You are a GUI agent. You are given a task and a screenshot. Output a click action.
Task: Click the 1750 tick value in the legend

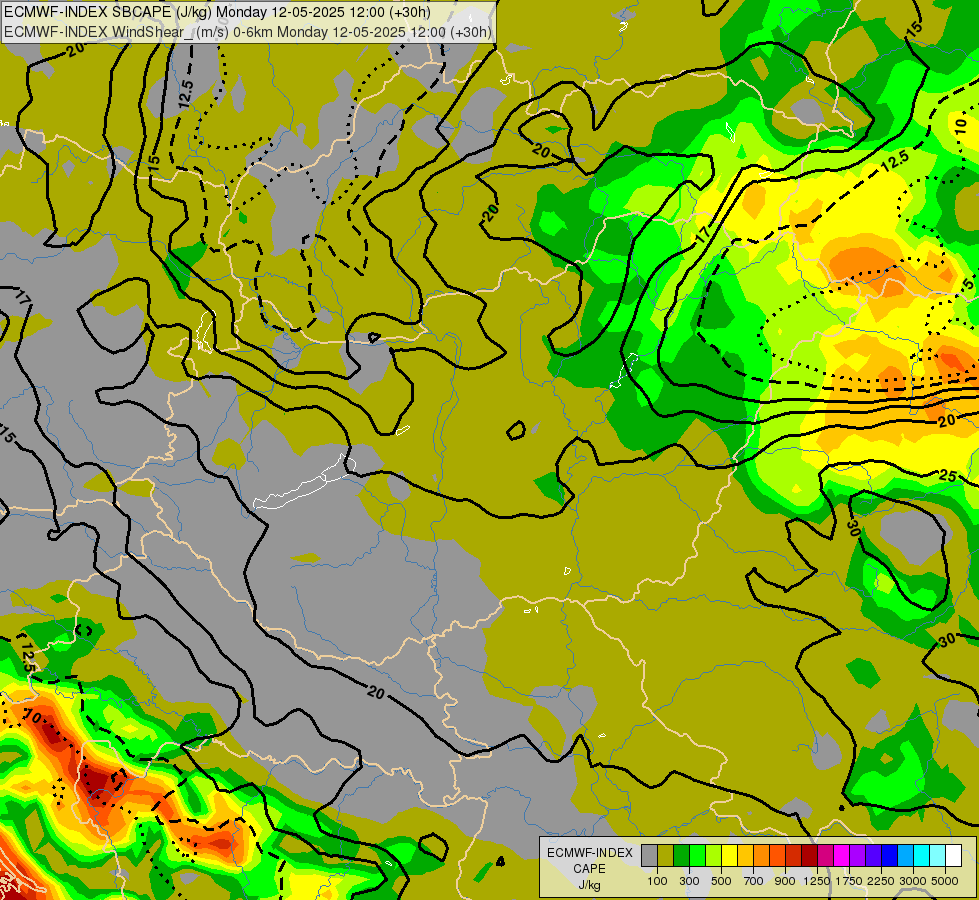[x=849, y=881]
